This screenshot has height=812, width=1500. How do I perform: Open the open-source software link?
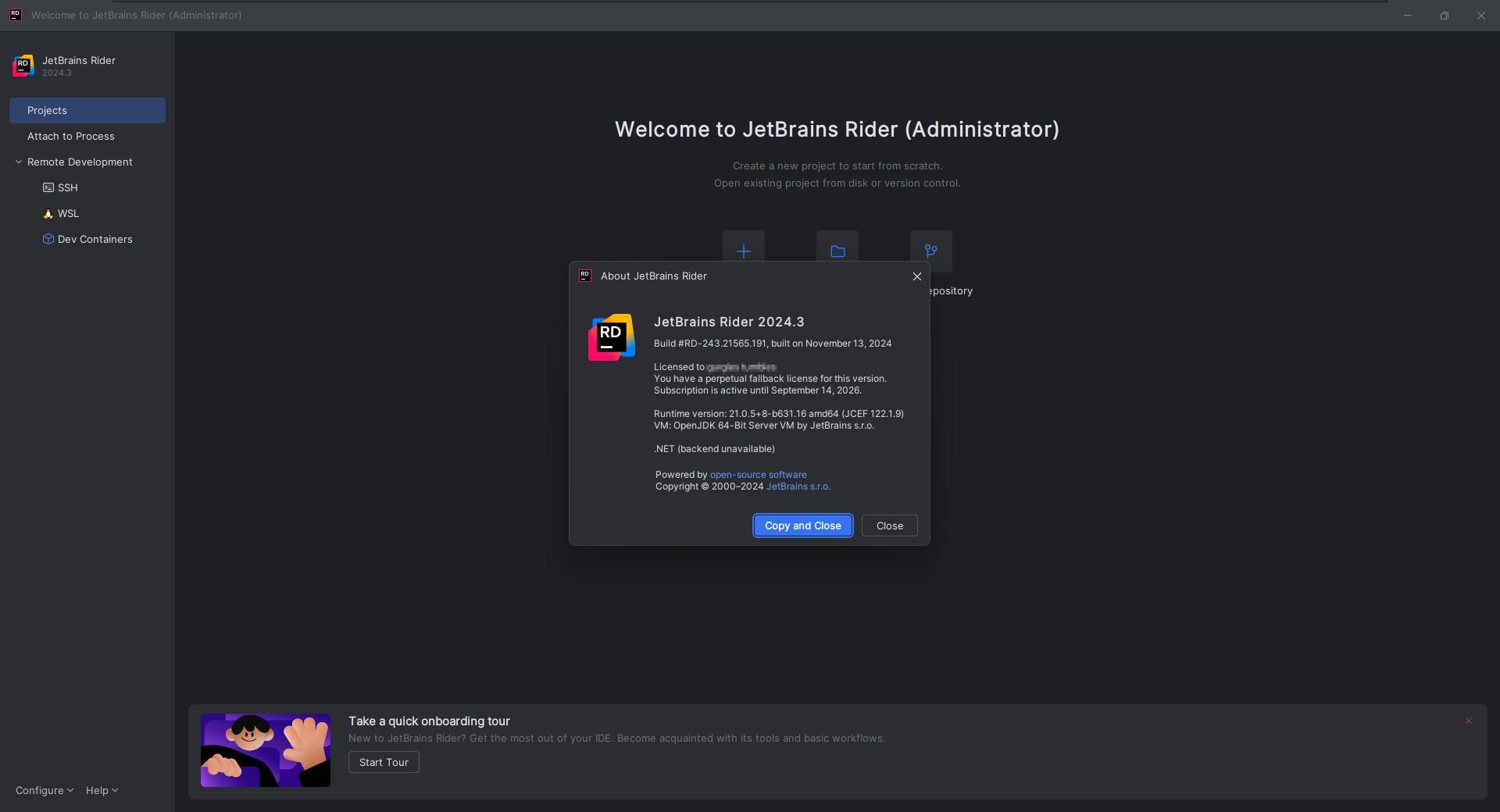pyautogui.click(x=758, y=475)
